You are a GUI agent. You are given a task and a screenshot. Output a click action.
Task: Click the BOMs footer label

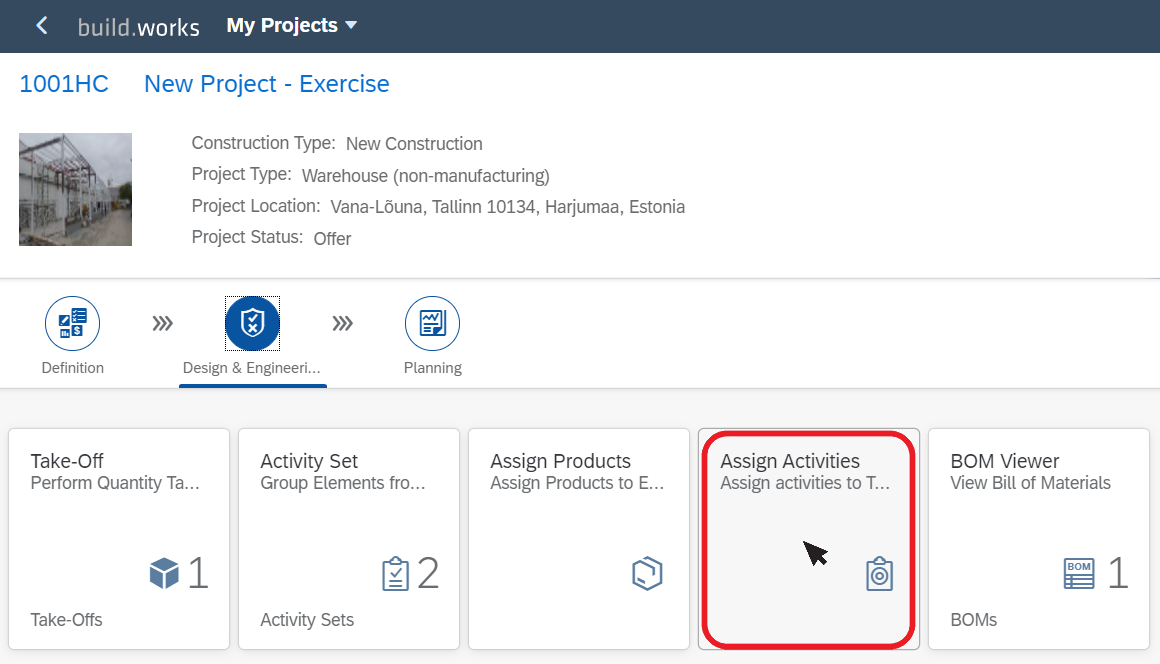(974, 620)
